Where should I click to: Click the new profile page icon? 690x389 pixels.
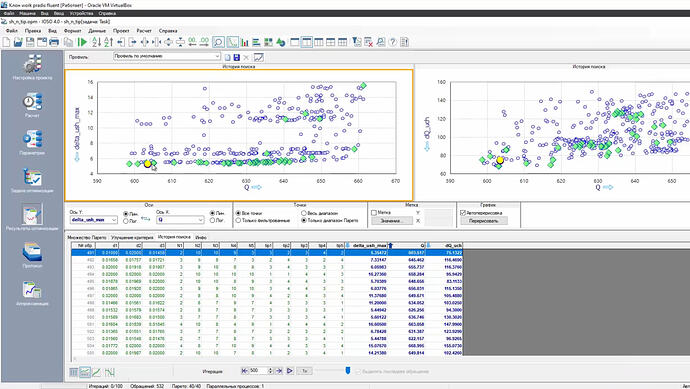[228, 58]
